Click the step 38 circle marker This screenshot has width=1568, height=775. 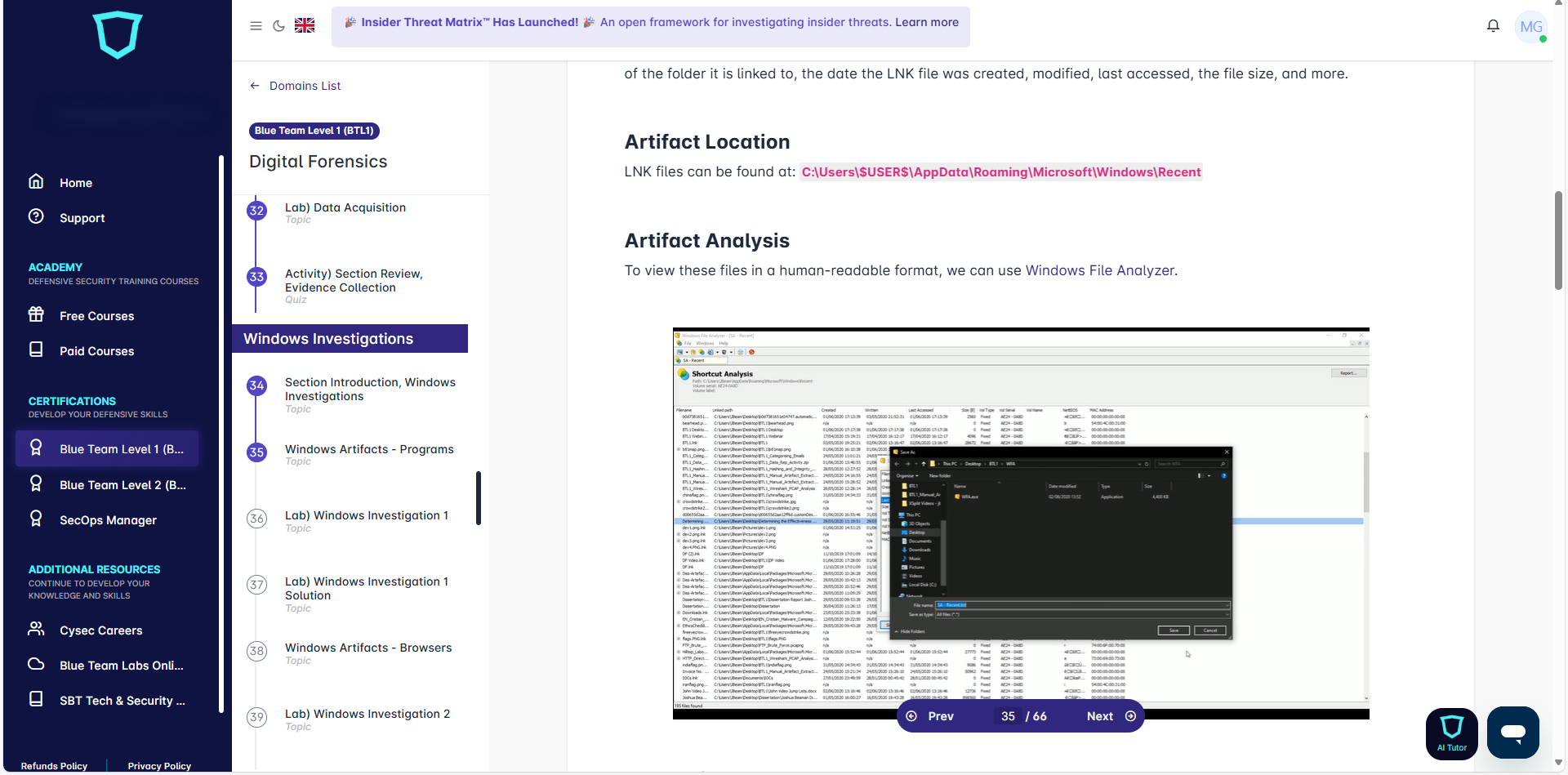tap(257, 651)
